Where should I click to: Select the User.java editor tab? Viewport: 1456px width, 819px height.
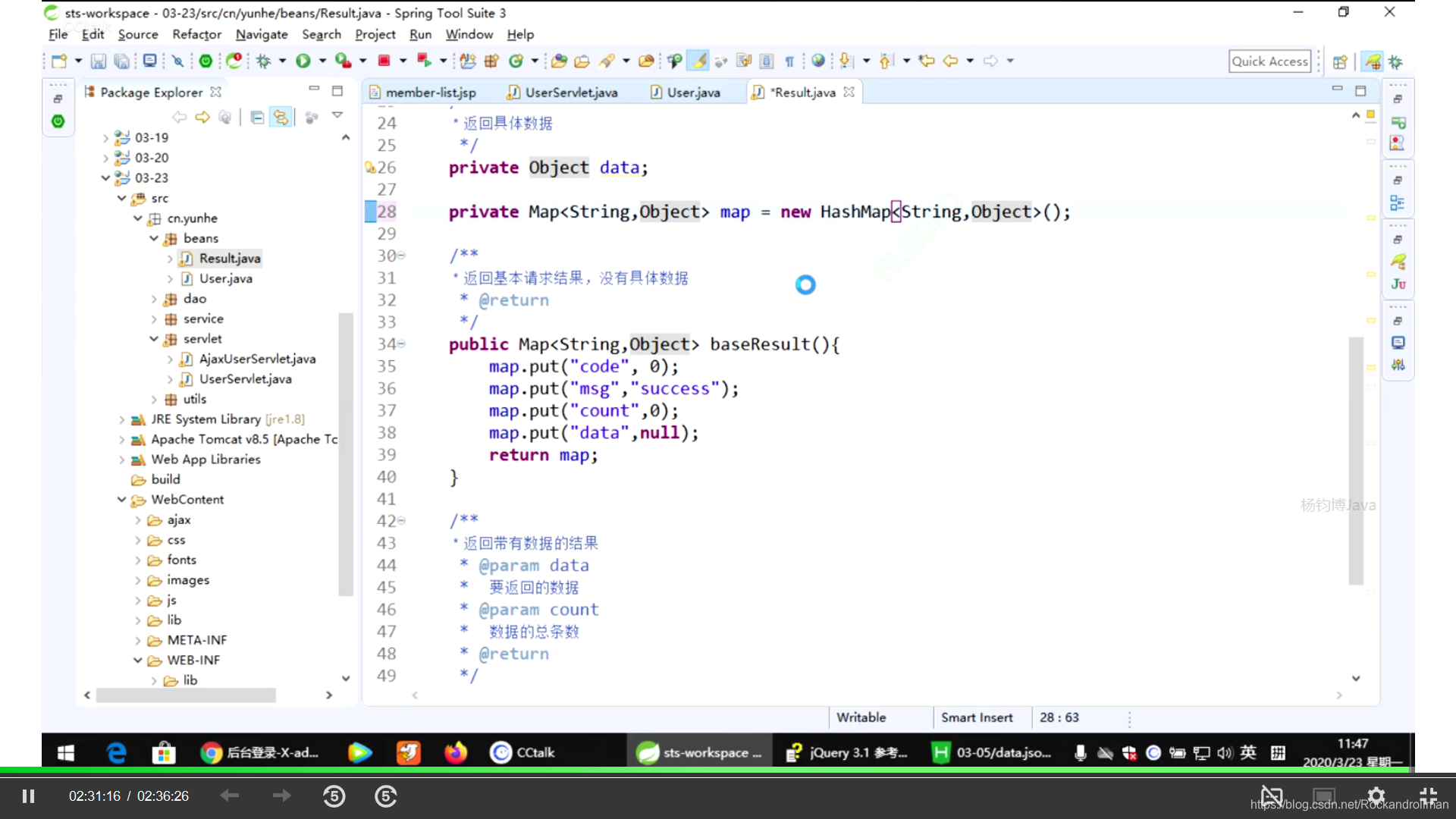click(x=693, y=92)
